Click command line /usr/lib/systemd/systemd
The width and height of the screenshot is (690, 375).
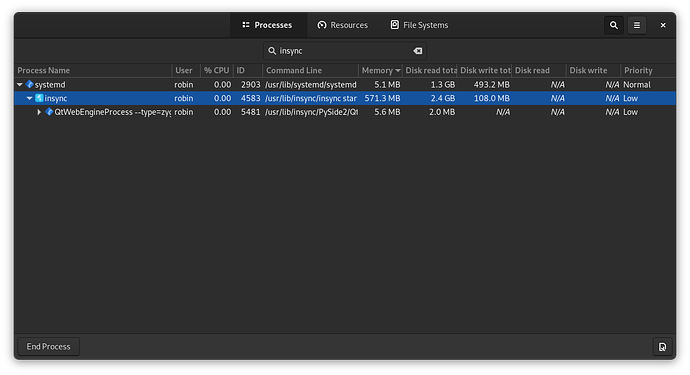click(x=311, y=85)
